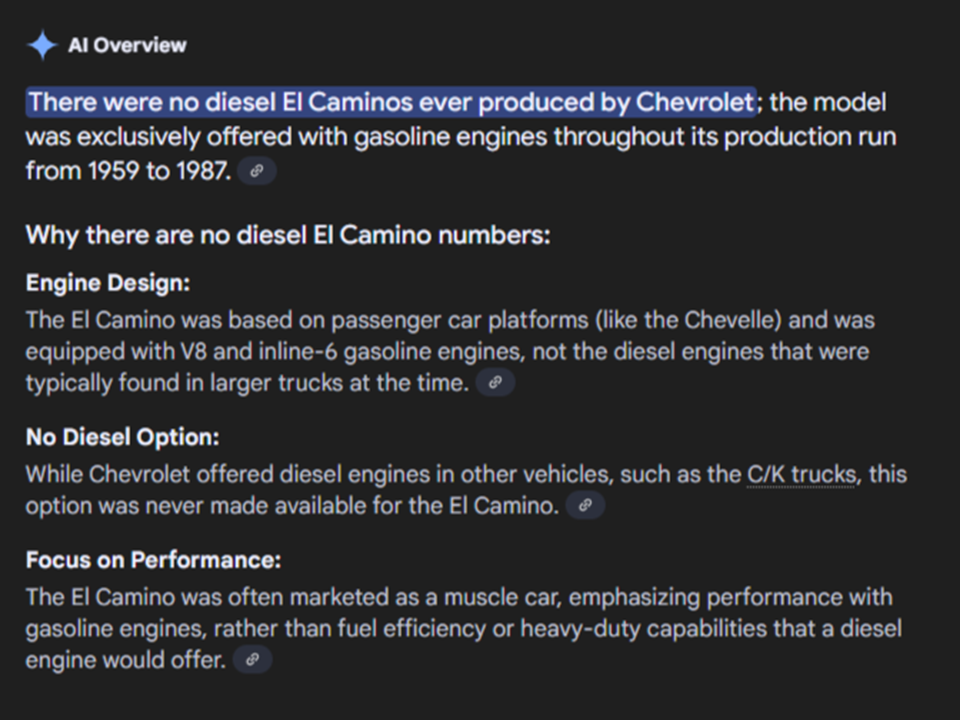Click the phrase "muscle car" in the last paragraph

pos(476,598)
